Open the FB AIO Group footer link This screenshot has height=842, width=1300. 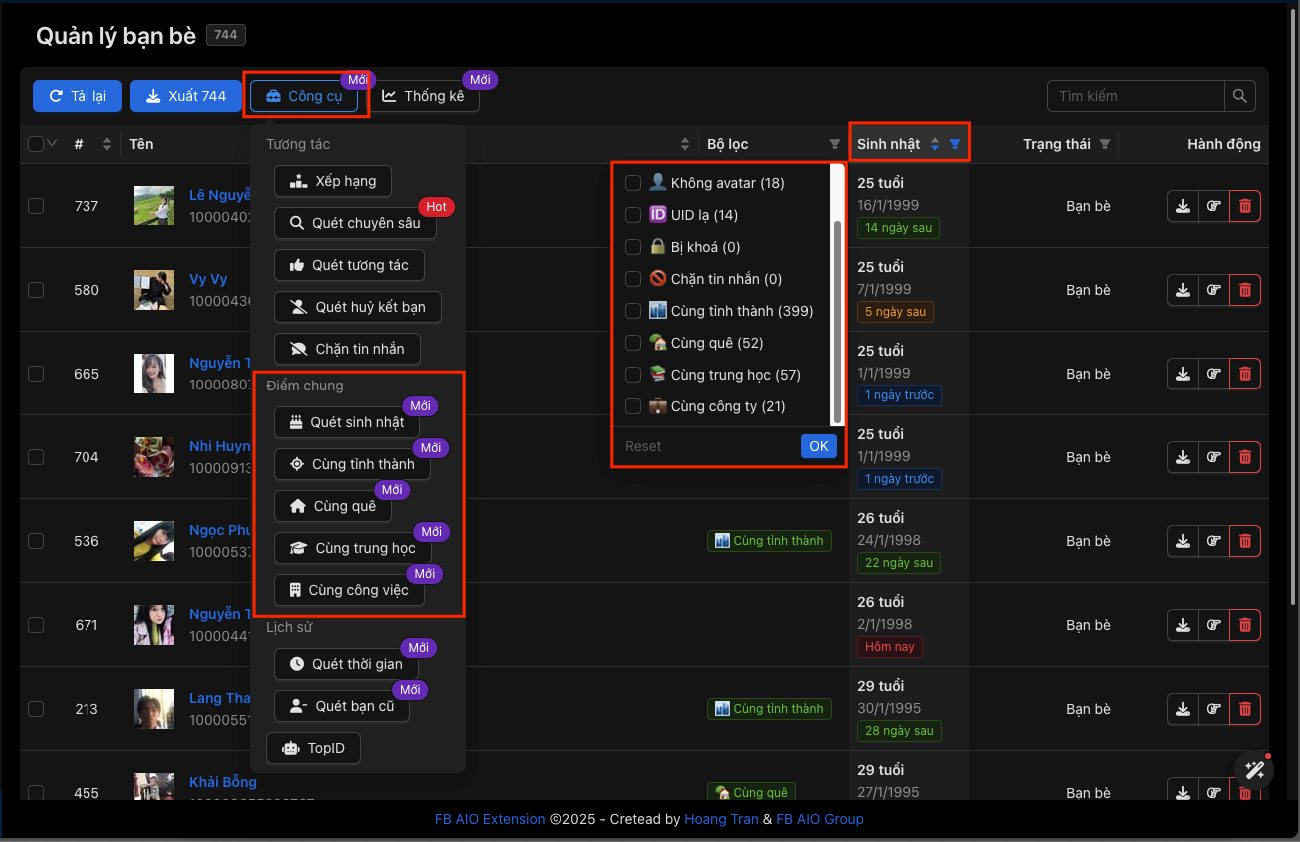[x=820, y=819]
